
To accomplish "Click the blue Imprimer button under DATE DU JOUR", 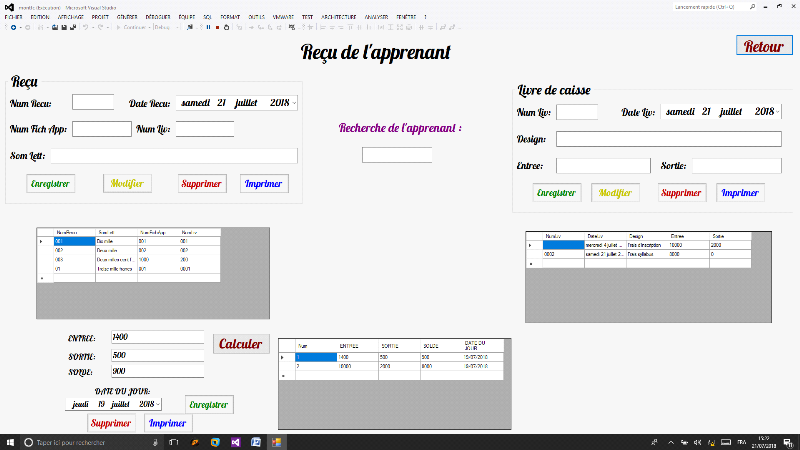I will (168, 423).
